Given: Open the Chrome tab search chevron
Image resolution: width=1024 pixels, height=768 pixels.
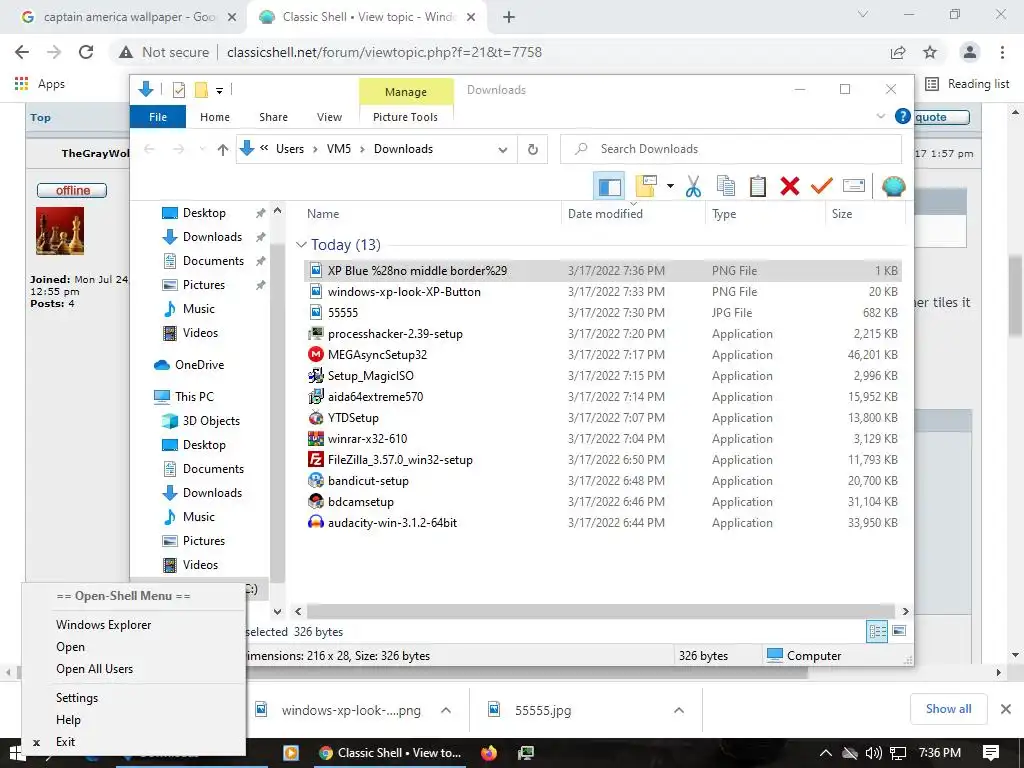Looking at the screenshot, I should click(x=863, y=14).
